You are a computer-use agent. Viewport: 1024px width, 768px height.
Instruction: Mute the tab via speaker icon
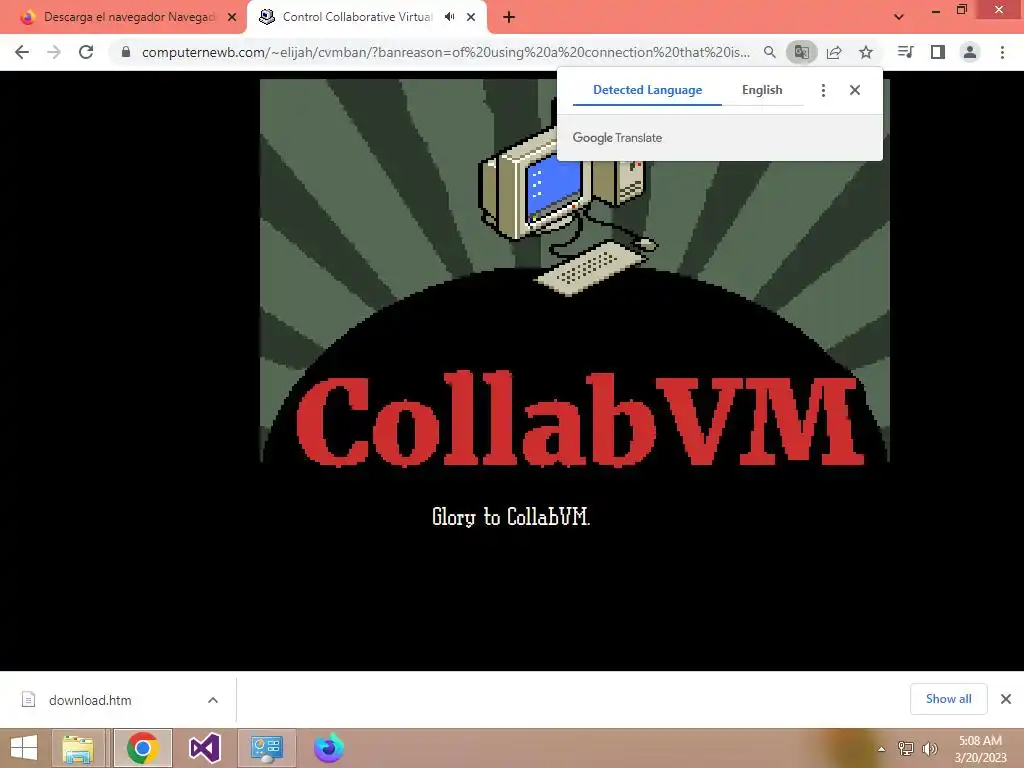pos(449,17)
